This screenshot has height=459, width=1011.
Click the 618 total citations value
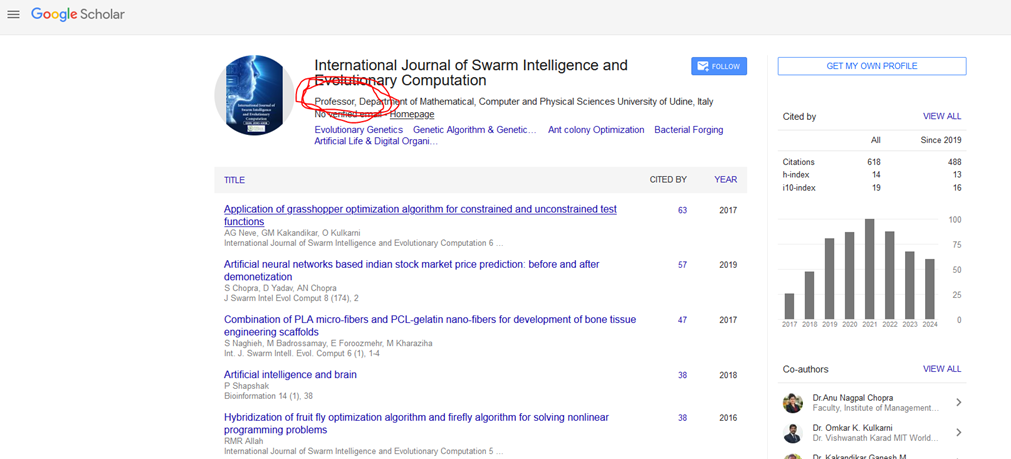click(x=874, y=162)
